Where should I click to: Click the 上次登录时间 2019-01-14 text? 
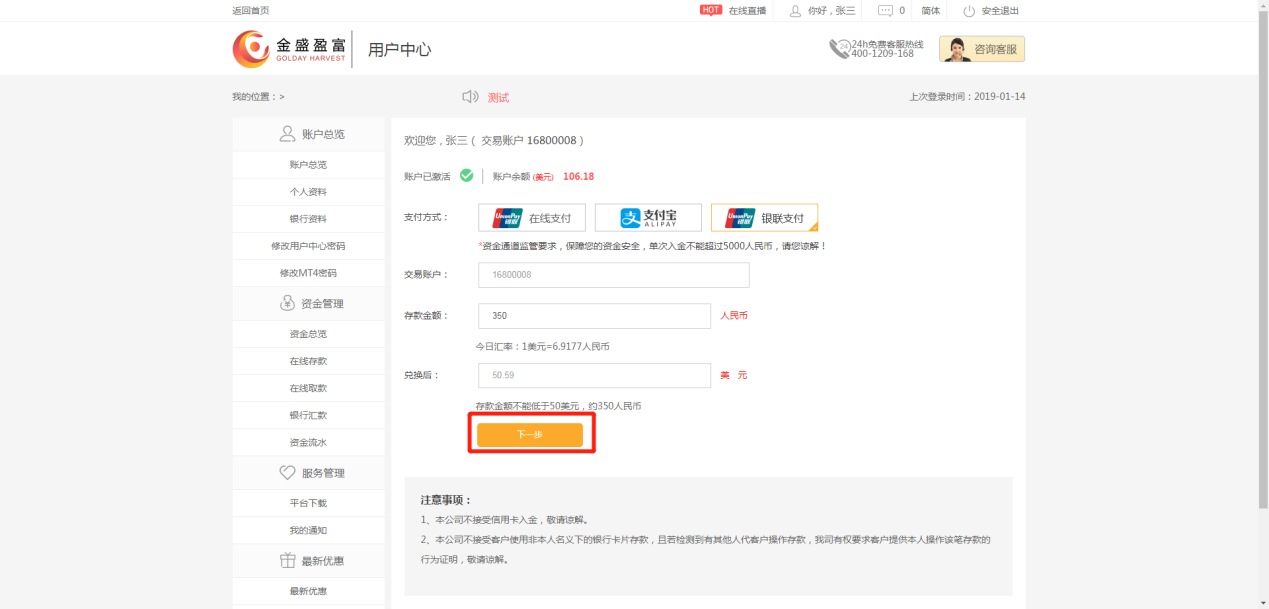pyautogui.click(x=967, y=97)
